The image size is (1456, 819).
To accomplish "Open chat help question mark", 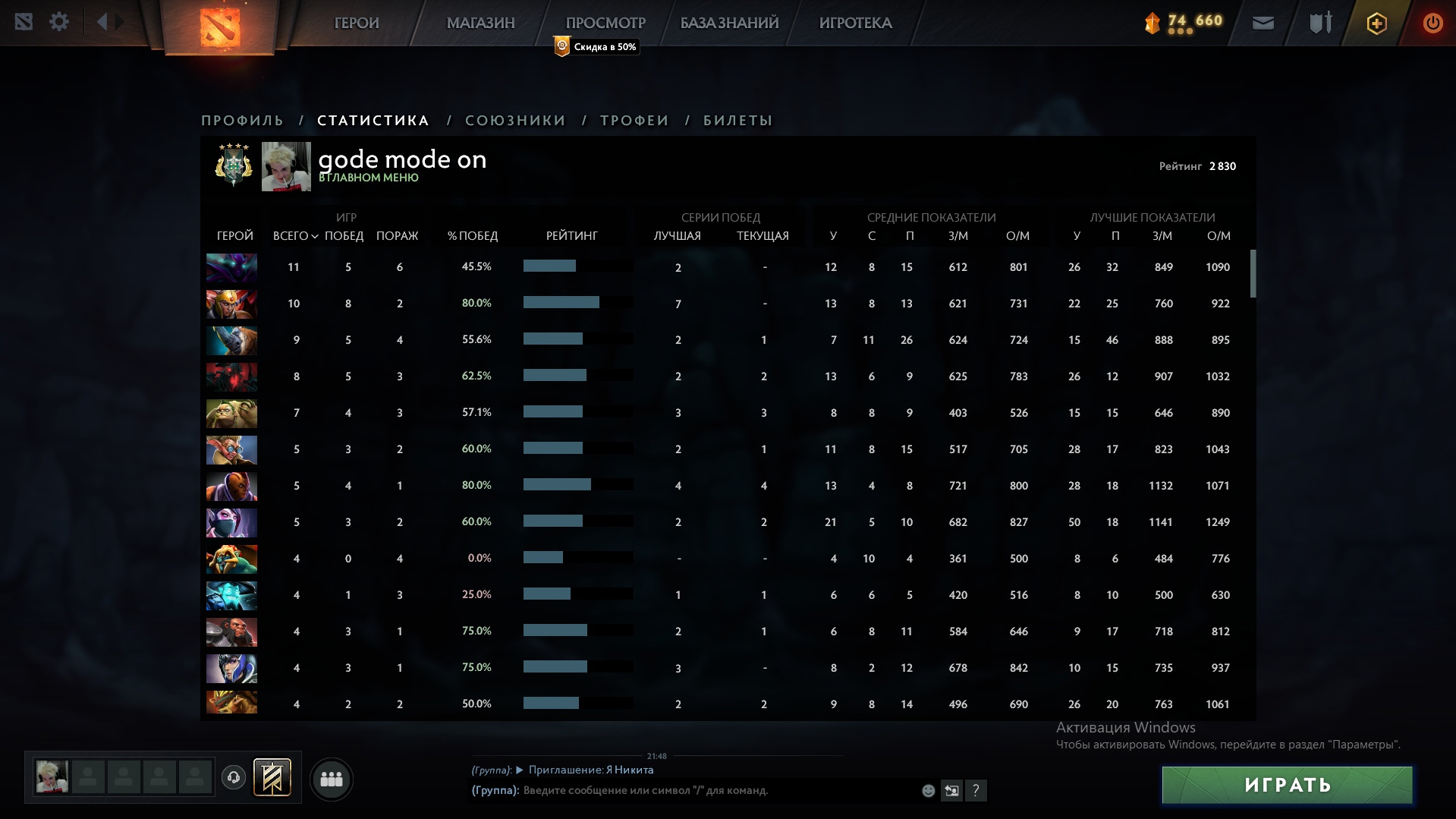I will (x=976, y=791).
